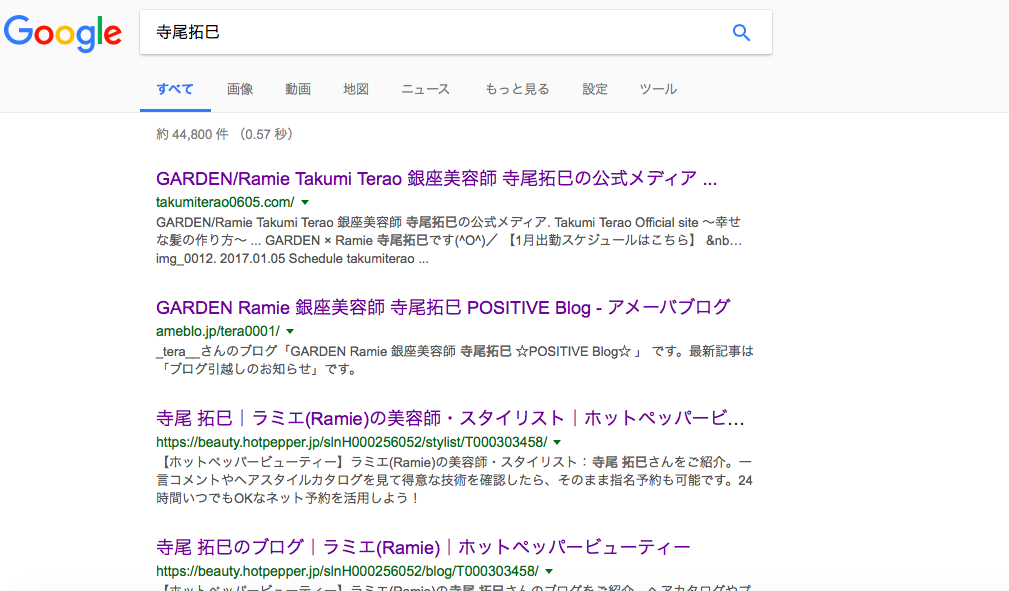This screenshot has width=1009, height=591.
Task: Open the 設定 menu
Action: (595, 89)
